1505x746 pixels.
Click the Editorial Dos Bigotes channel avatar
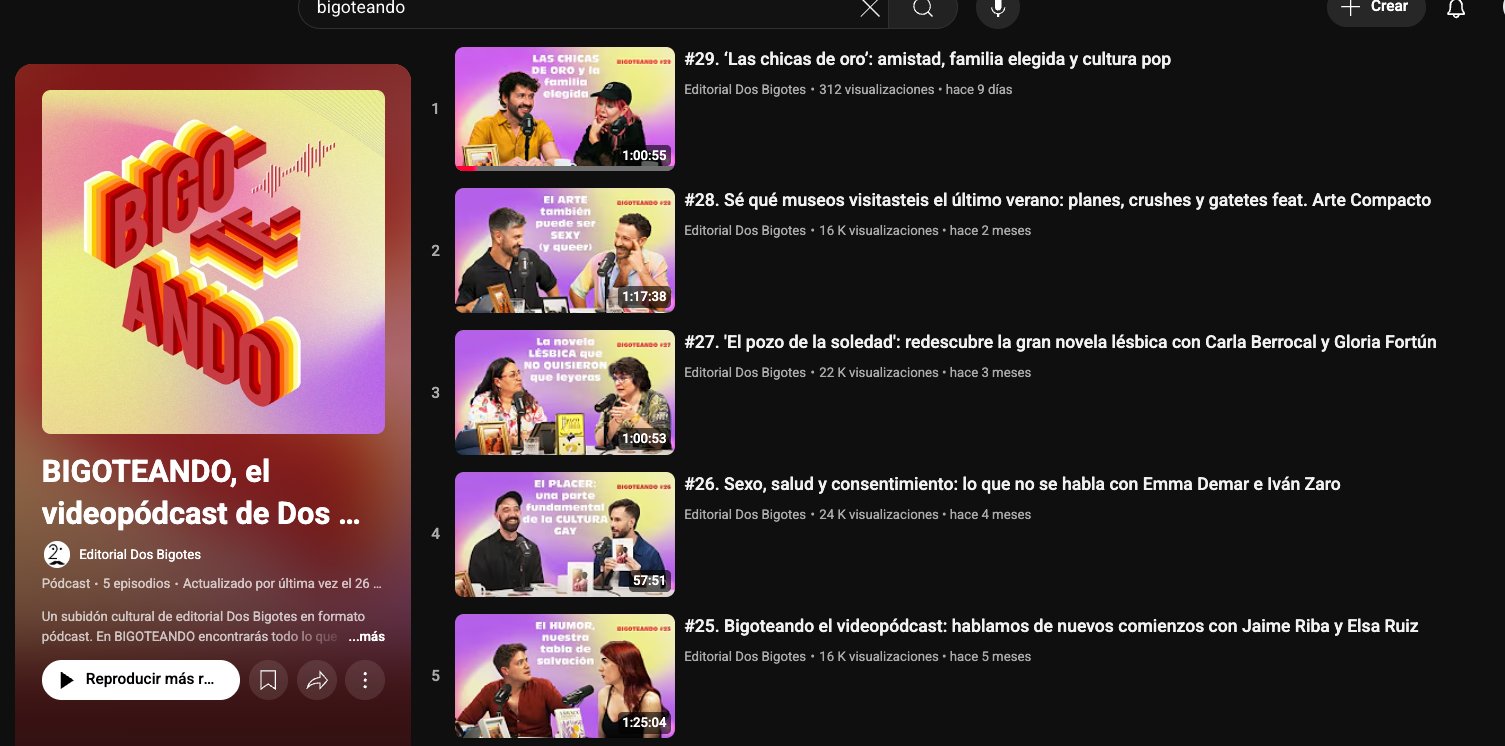point(57,554)
